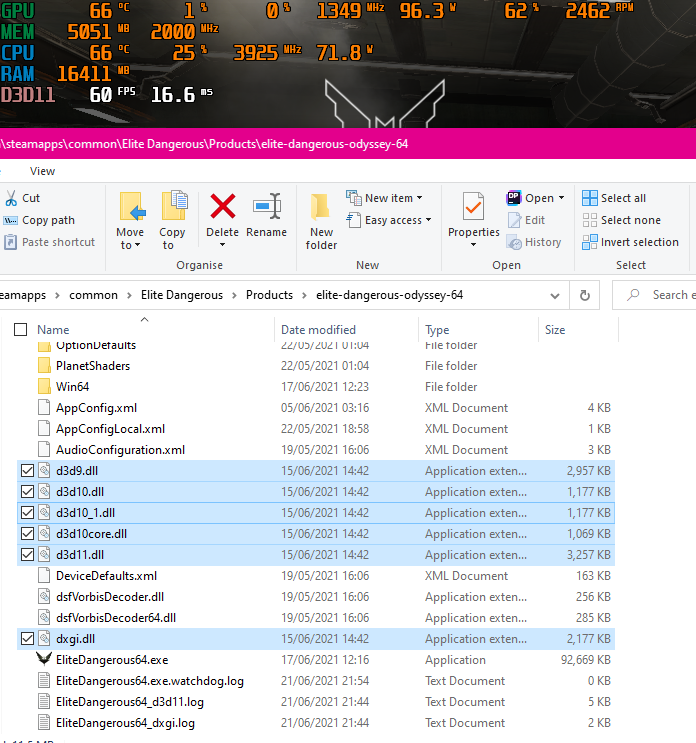Click the Cut scissors icon
This screenshot has width=696, height=743.
(11, 198)
